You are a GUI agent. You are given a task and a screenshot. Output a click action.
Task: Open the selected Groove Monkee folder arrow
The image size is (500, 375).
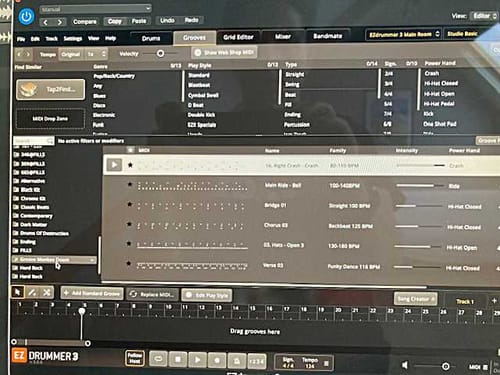[92, 260]
